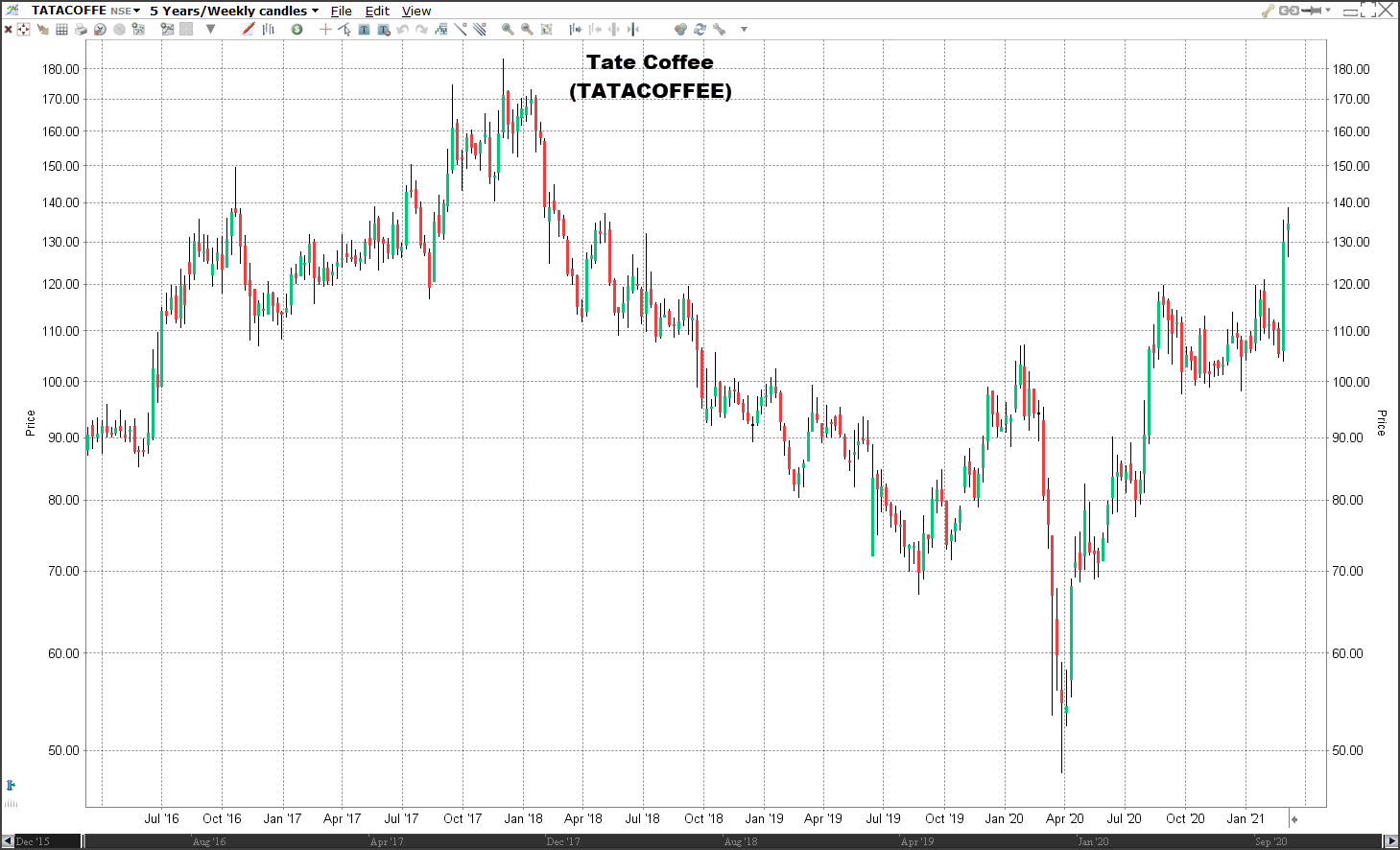Toggle the pushpin icon at top right
This screenshot has height=850, width=1400.
click(1311, 11)
